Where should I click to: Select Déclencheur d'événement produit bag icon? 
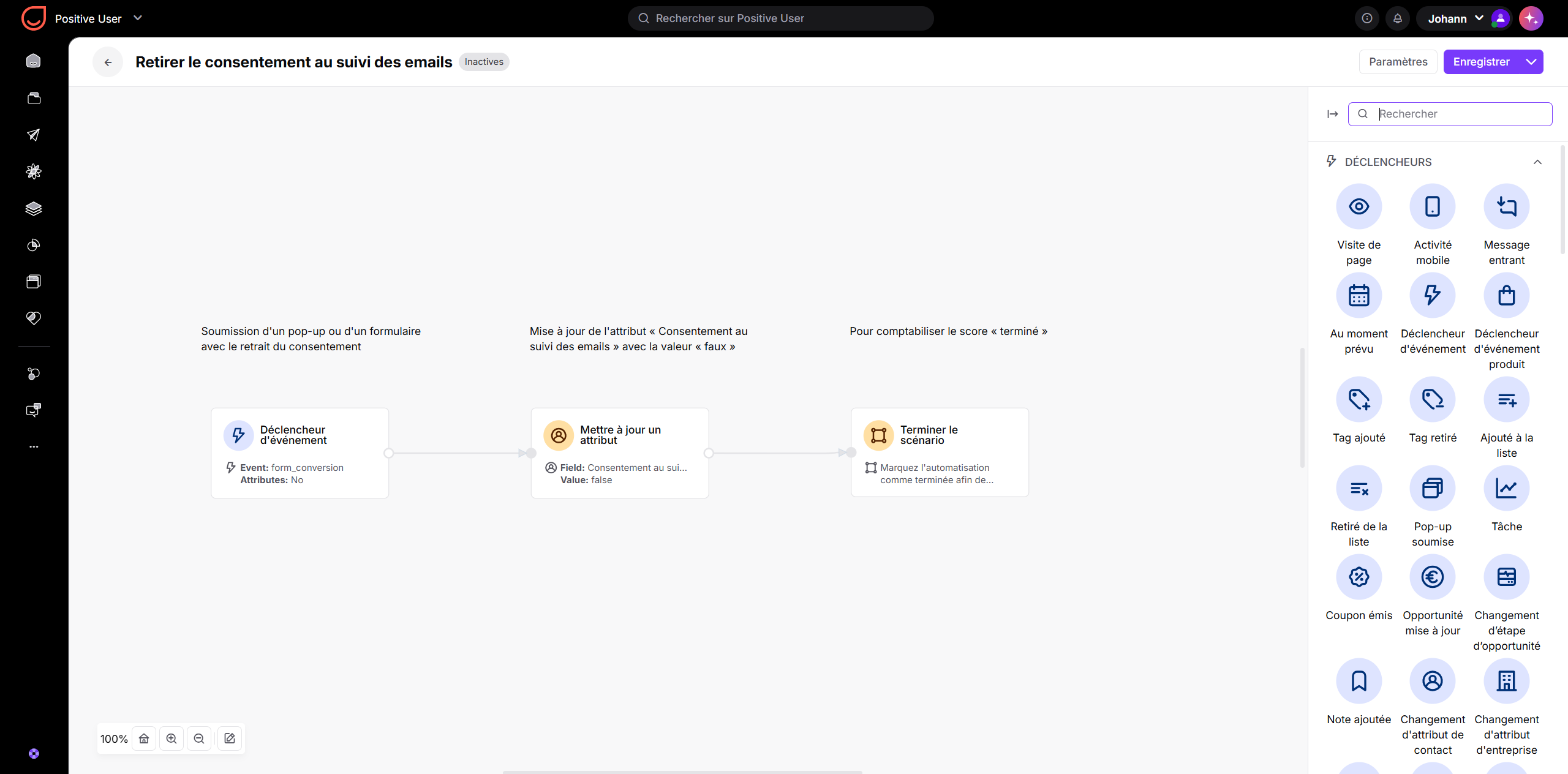click(1506, 295)
